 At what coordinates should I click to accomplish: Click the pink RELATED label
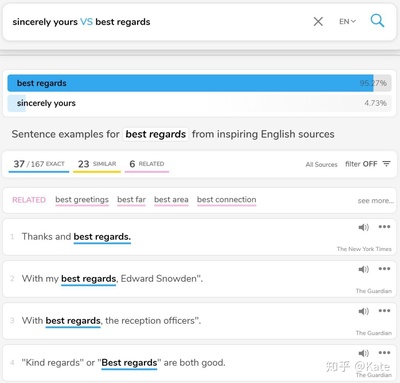(29, 200)
